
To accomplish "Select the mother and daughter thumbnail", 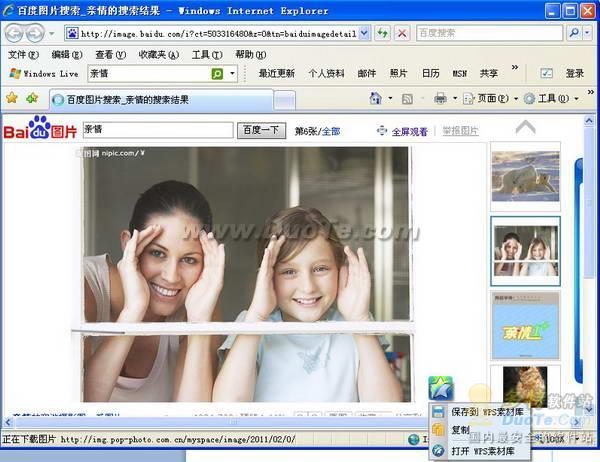I will [526, 251].
